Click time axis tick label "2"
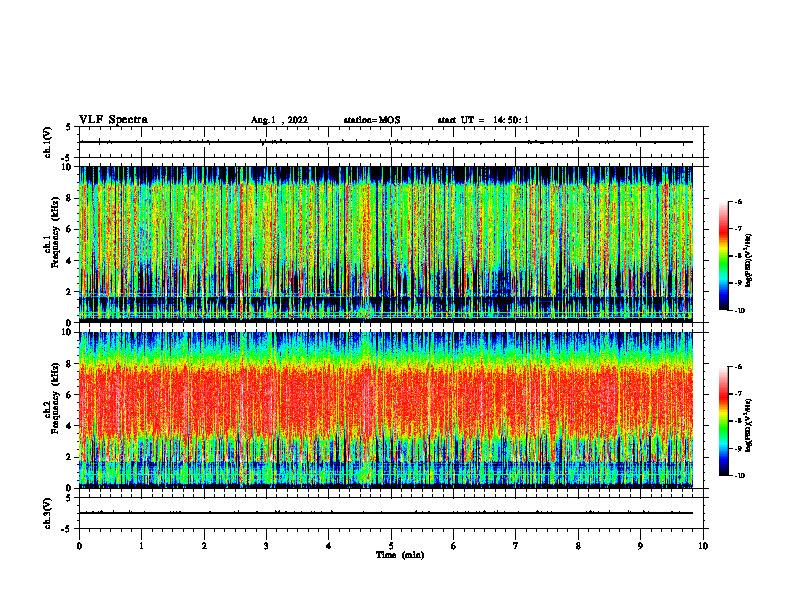 pos(204,546)
